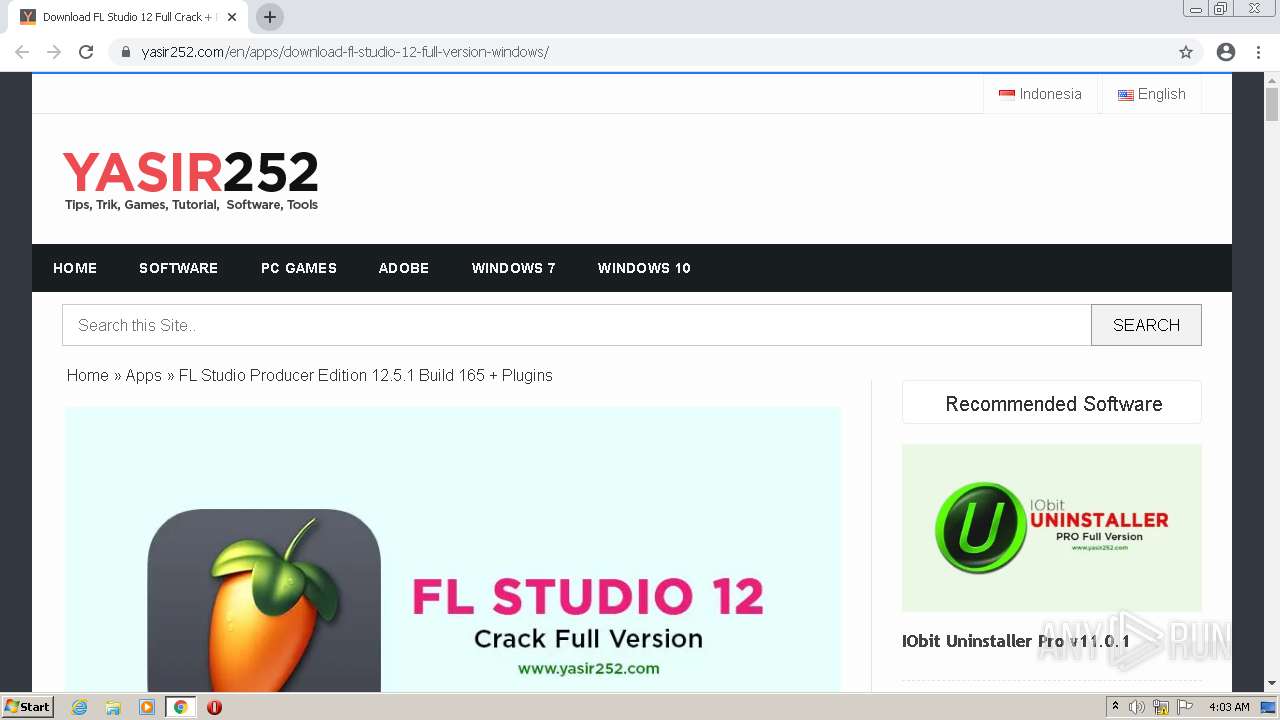This screenshot has width=1280, height=720.
Task: Click the padlock site security icon
Action: pos(126,52)
